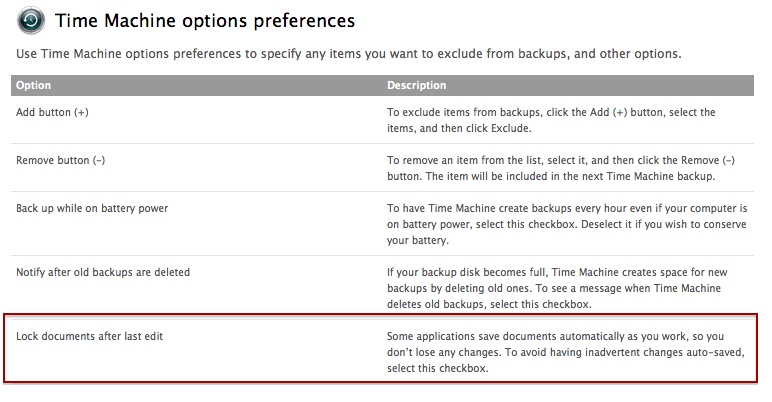
Task: Click the description about backups on battery power
Action: coord(560,224)
